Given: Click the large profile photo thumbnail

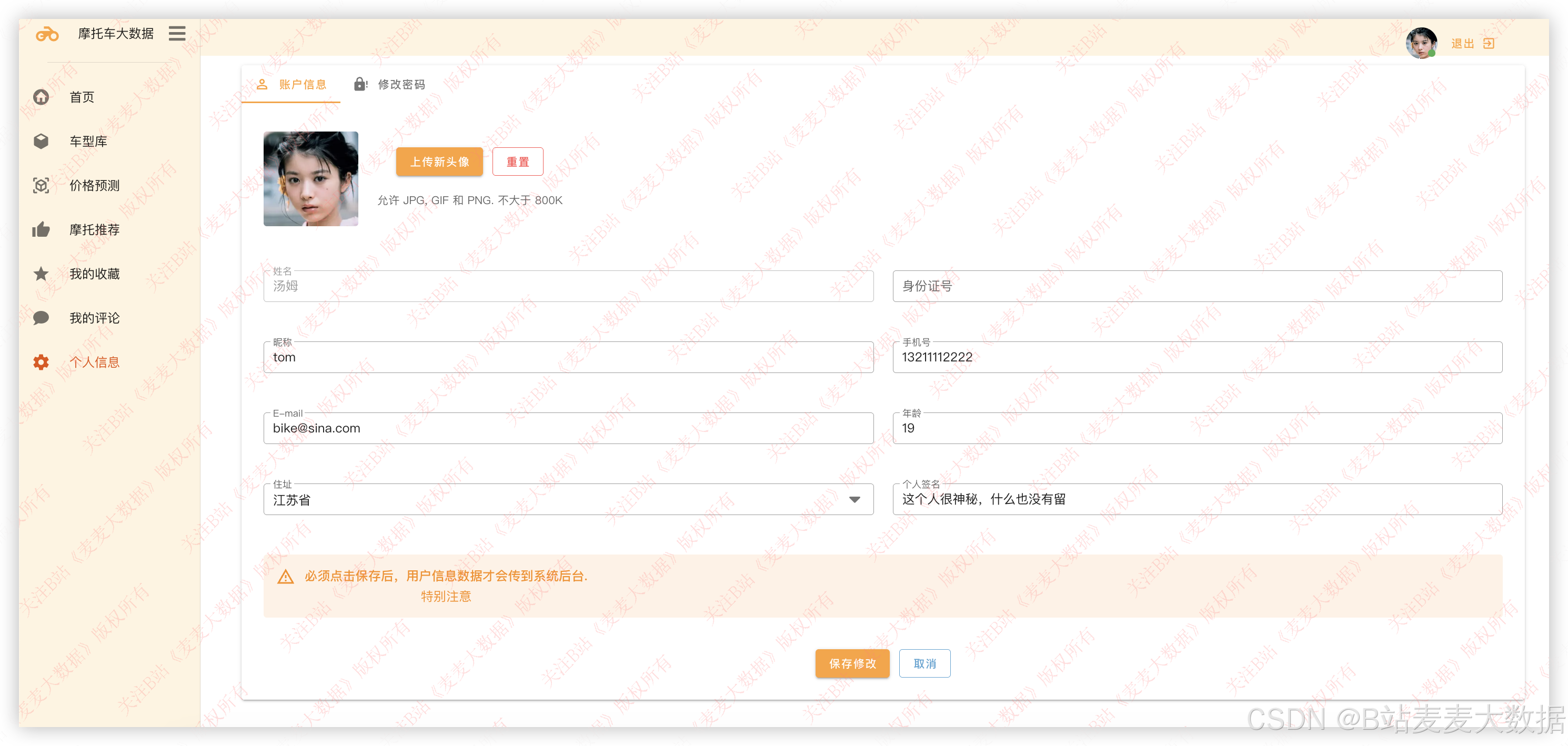Looking at the screenshot, I should [311, 179].
